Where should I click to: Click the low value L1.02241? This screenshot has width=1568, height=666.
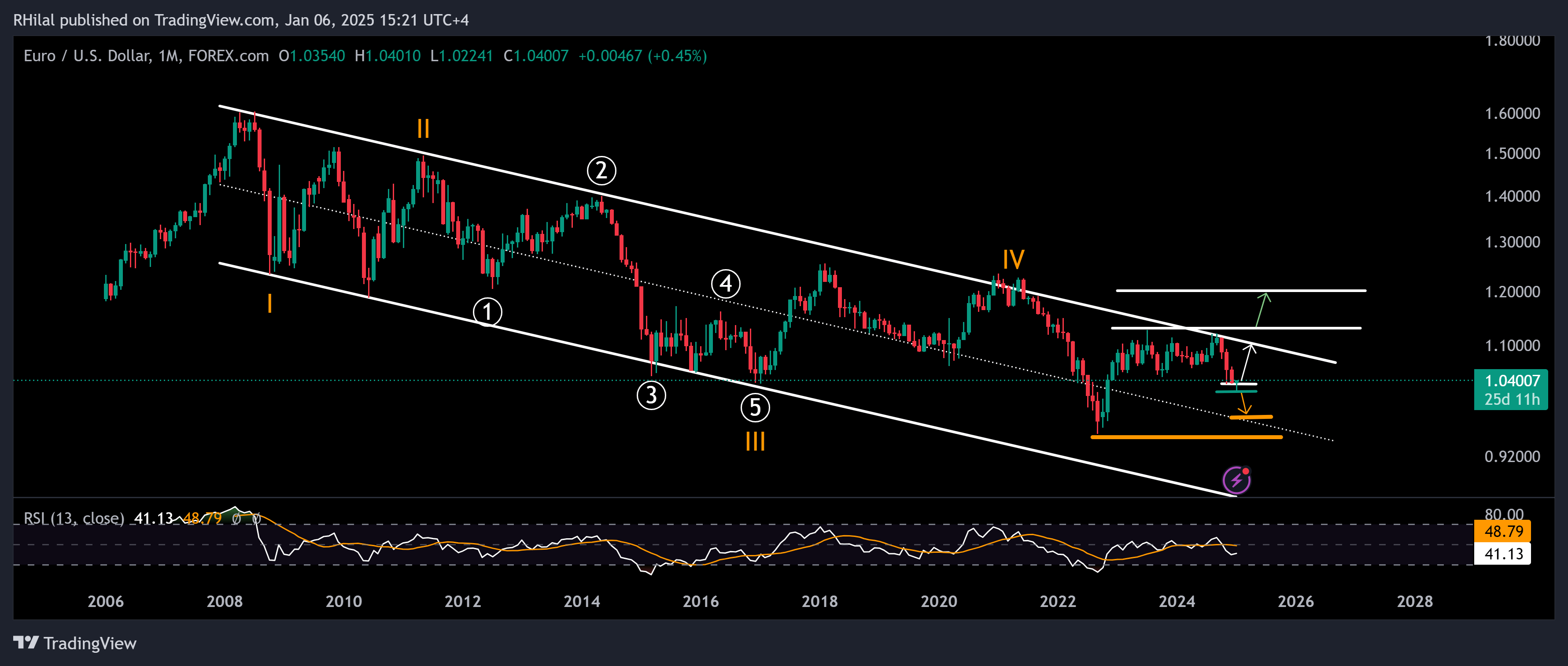coord(461,56)
